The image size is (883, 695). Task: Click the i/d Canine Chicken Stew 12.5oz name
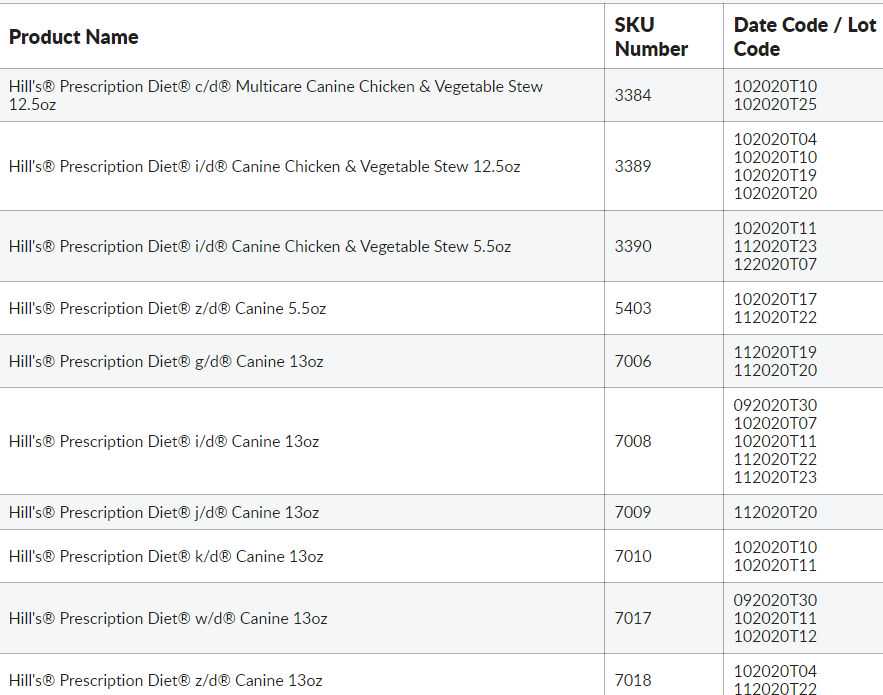point(265,166)
